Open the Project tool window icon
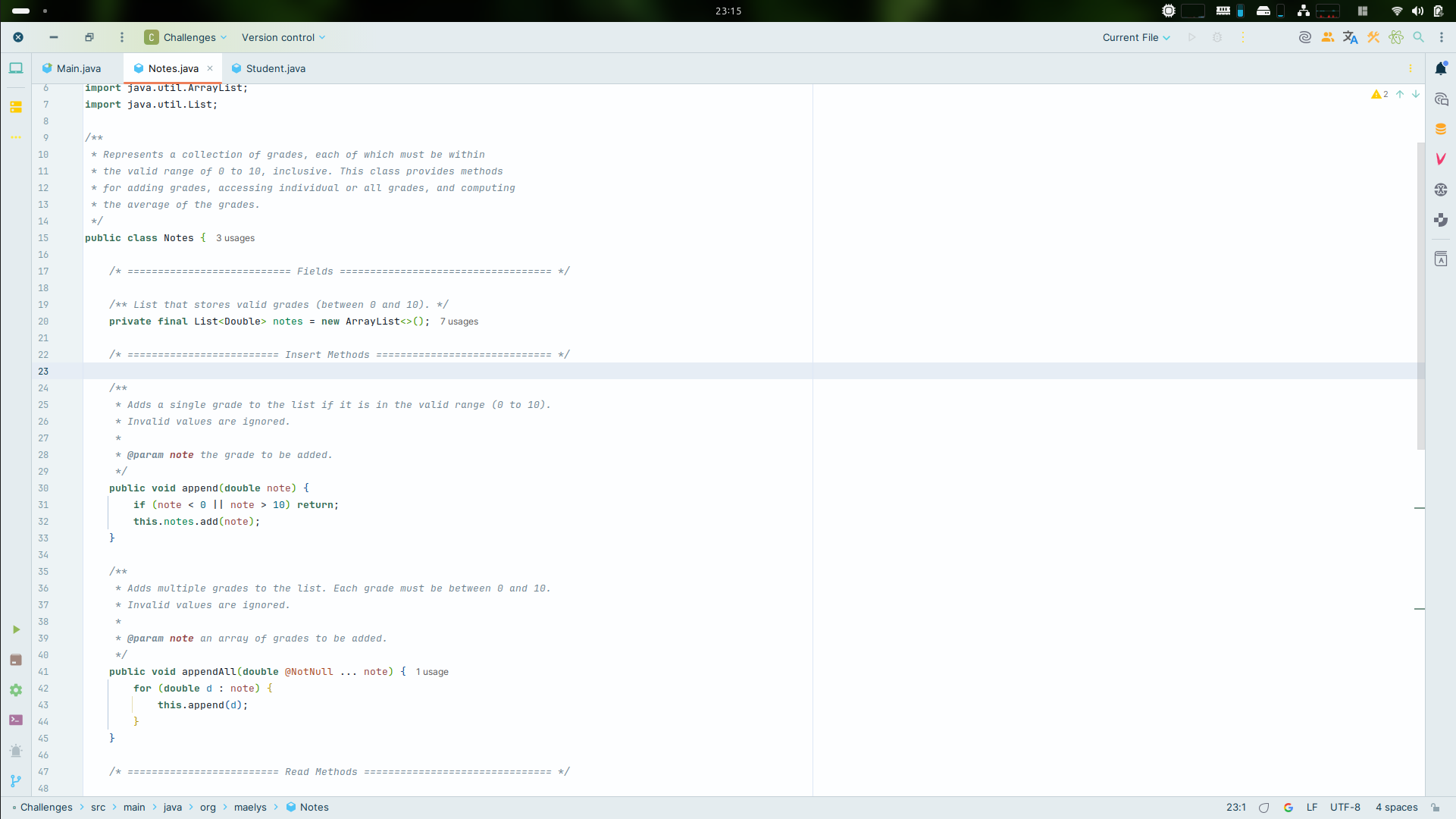The image size is (1456, 819). [x=16, y=68]
